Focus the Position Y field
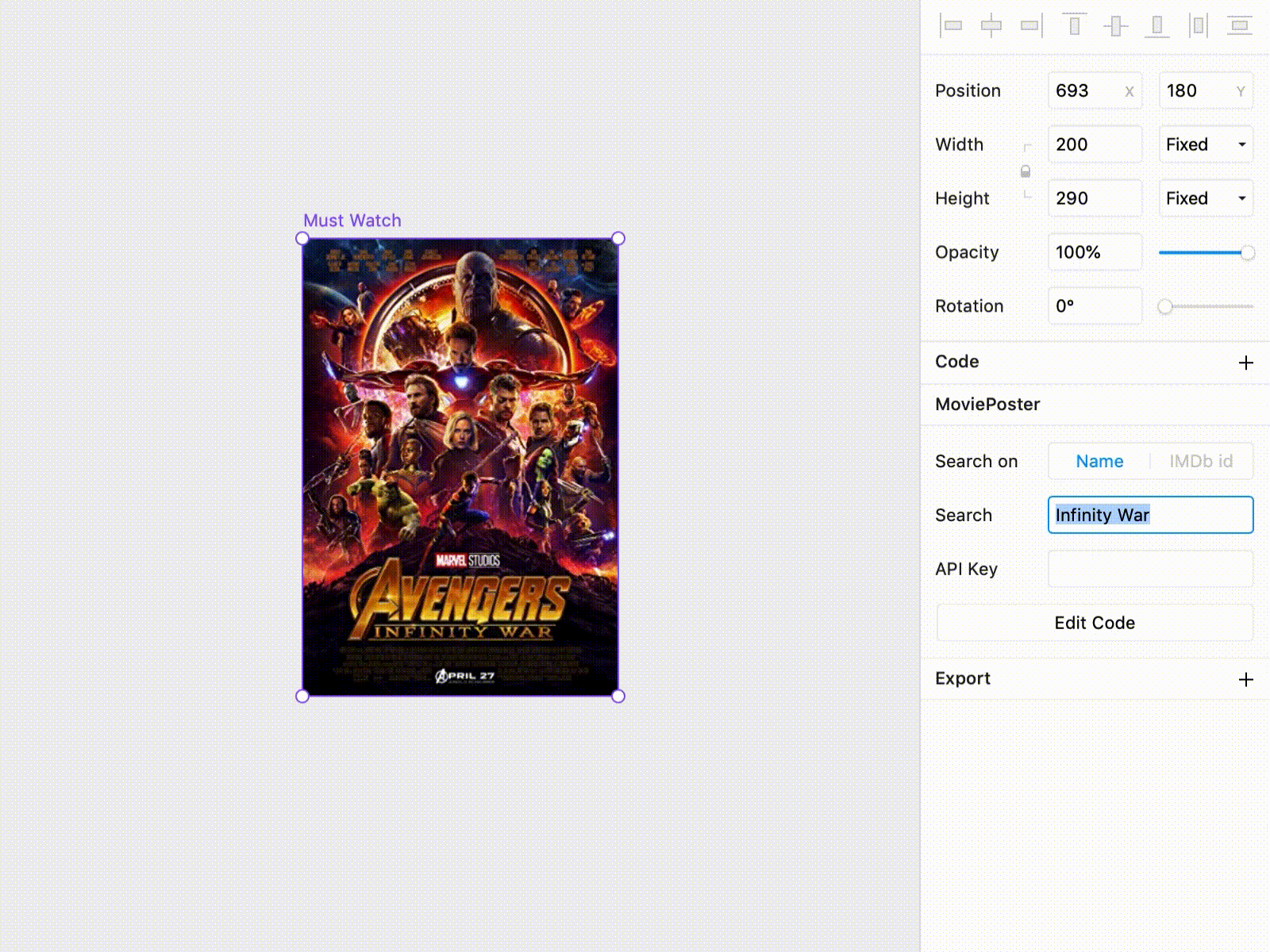 1206,90
